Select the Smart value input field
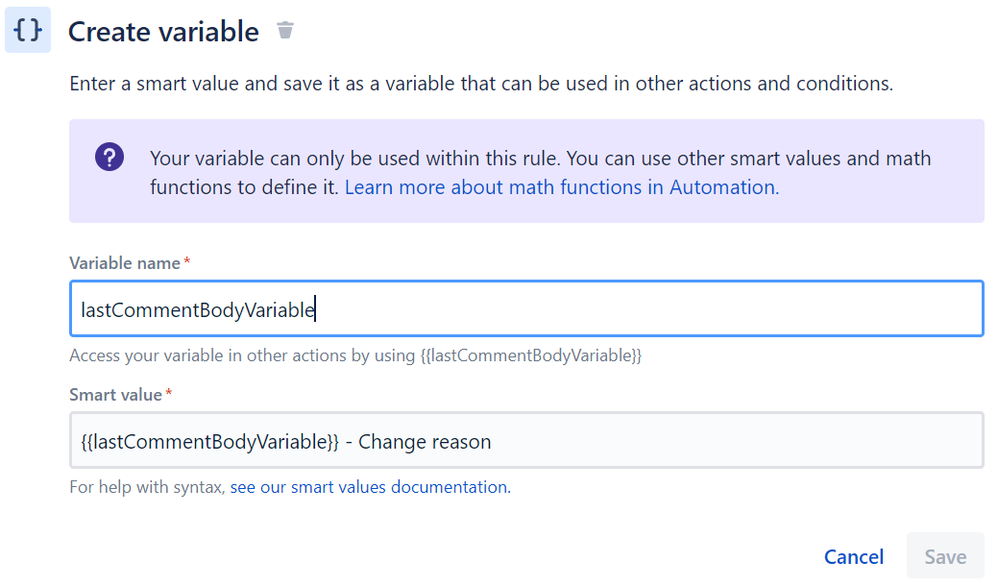998x588 pixels. coord(500,440)
